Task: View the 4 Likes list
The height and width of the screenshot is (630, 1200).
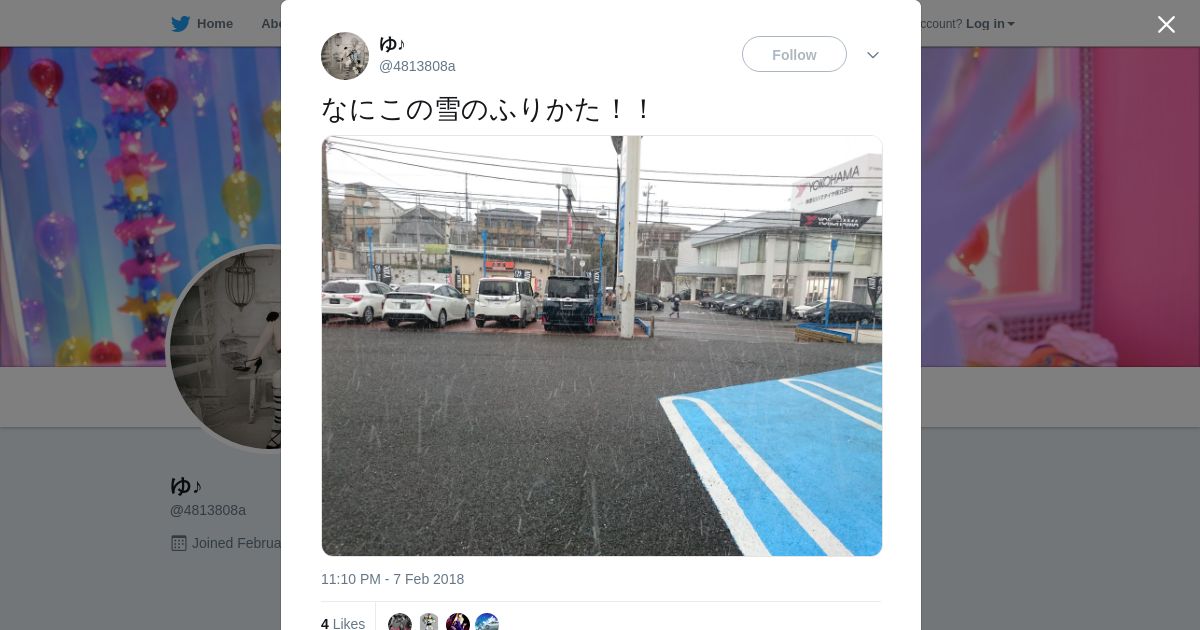Action: pos(343,624)
